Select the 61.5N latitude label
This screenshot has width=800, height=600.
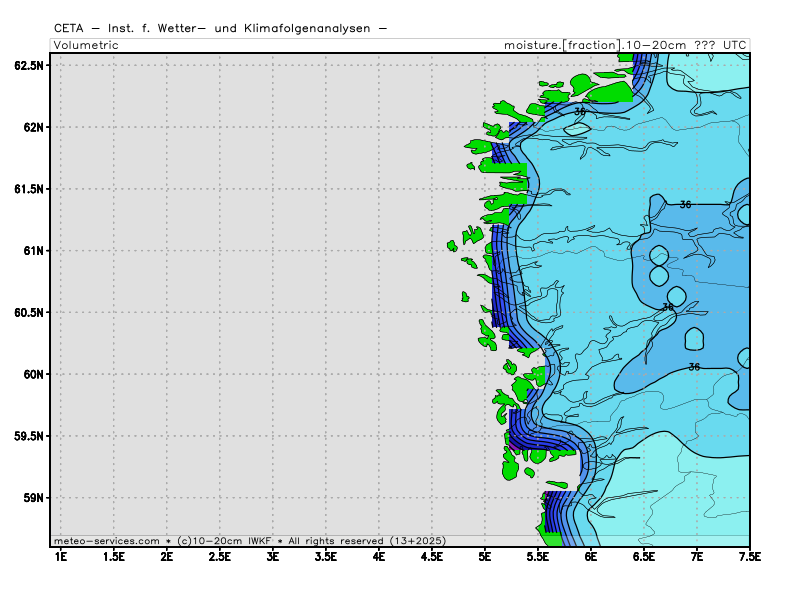click(29, 189)
